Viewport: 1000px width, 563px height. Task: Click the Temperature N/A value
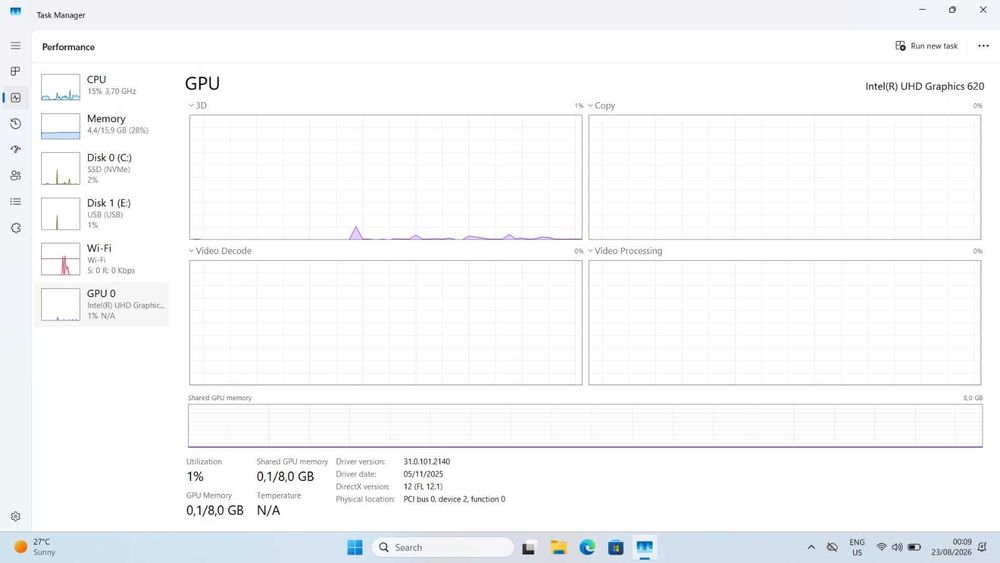coord(268,510)
